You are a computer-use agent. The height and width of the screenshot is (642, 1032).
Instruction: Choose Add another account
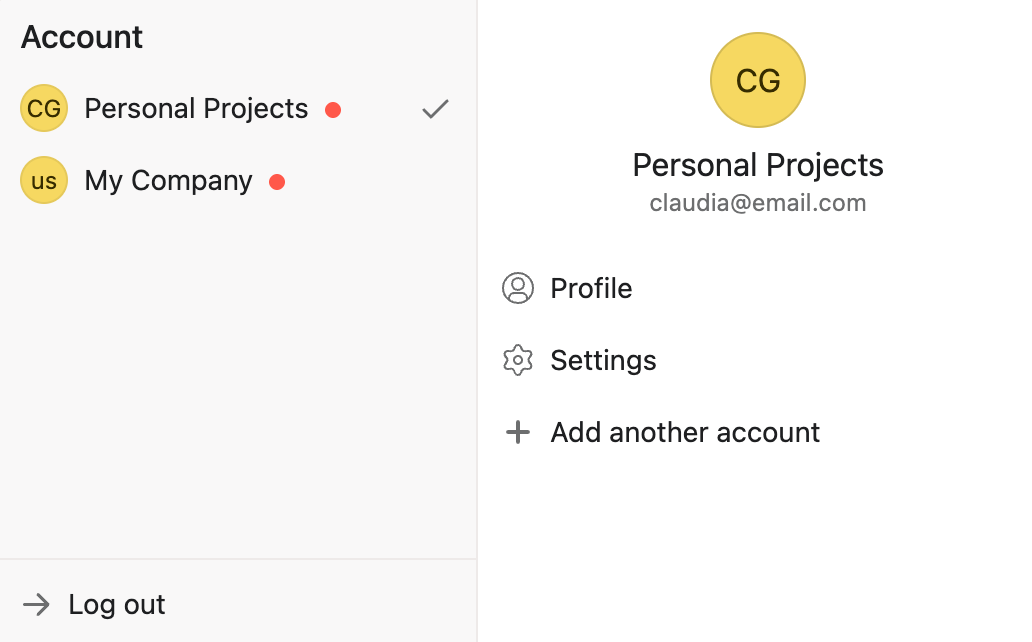click(x=685, y=432)
